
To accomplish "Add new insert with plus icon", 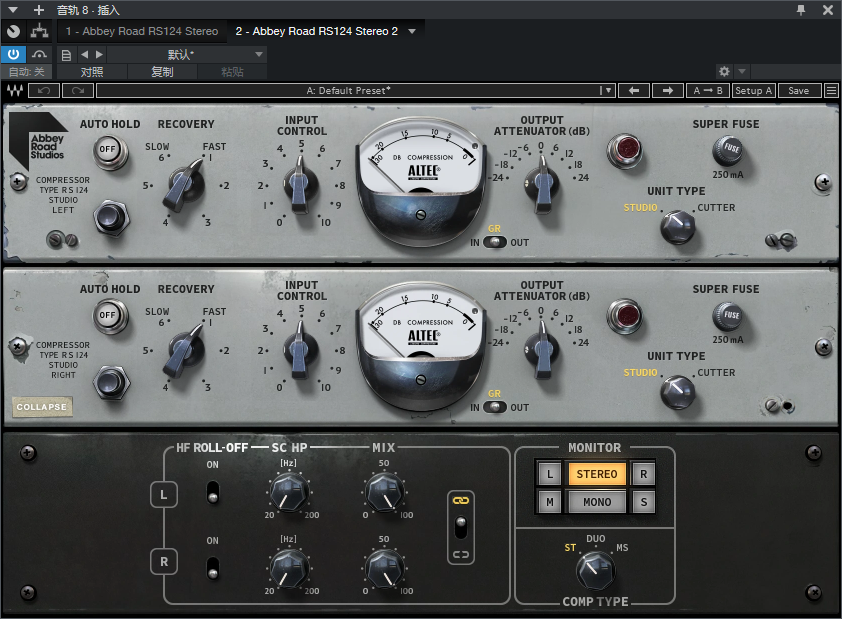I will click(39, 10).
